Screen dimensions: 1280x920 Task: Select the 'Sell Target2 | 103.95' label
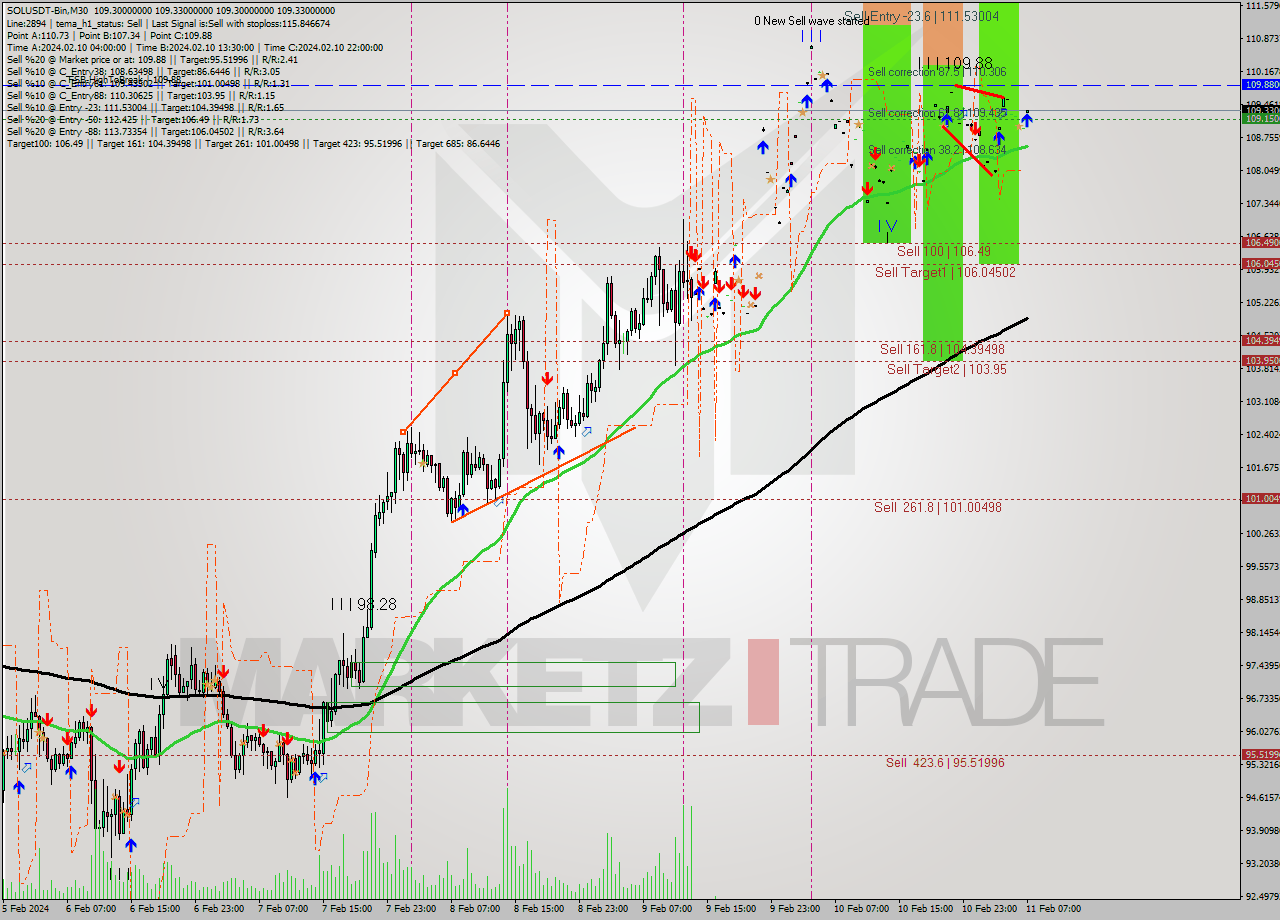point(947,369)
